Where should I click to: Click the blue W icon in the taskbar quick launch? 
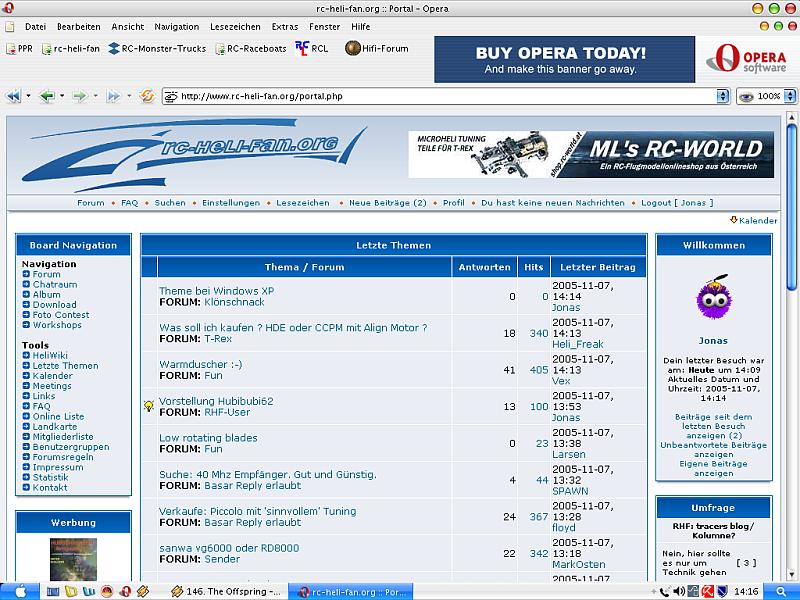click(89, 592)
